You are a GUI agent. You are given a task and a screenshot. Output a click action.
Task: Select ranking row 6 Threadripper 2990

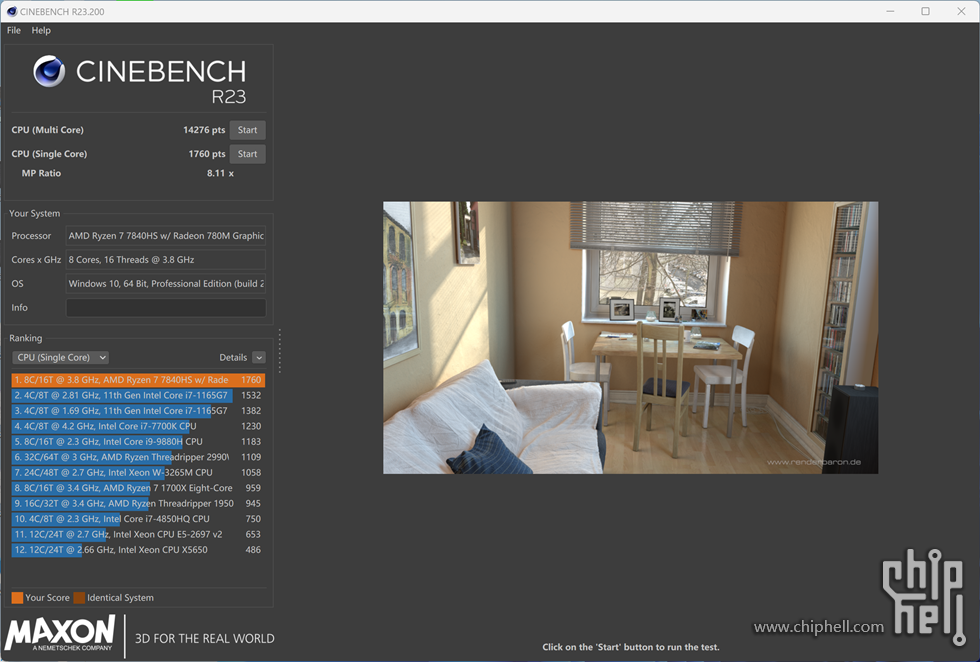click(x=138, y=457)
